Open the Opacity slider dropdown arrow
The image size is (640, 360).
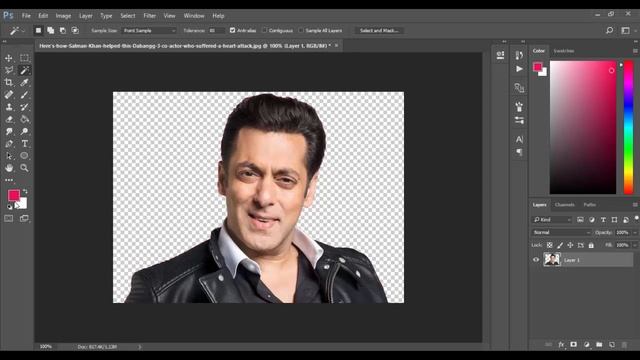(635, 232)
